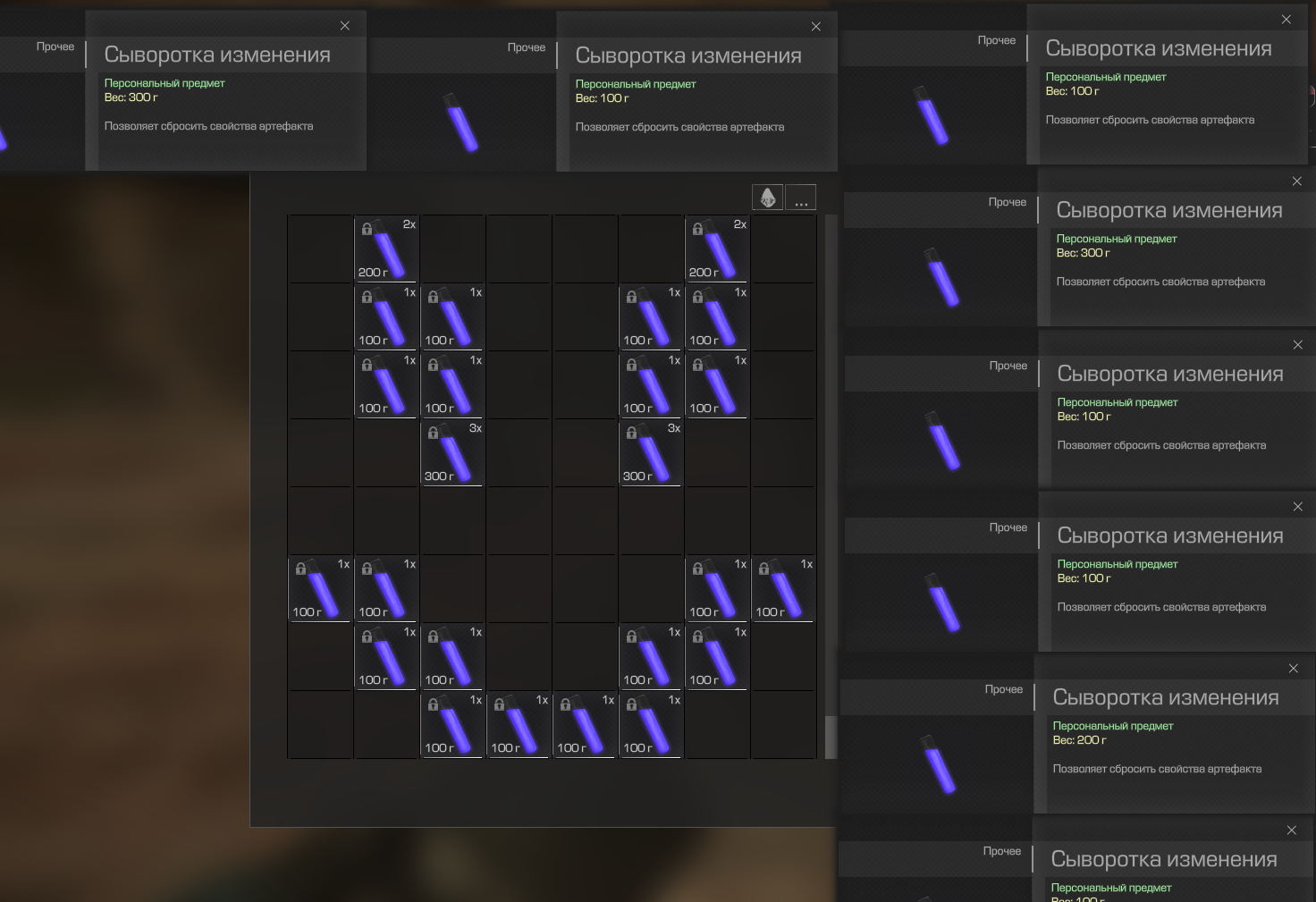Image resolution: width=1316 pixels, height=902 pixels.
Task: Click "Персональный предмет" in the 200 г tooltip
Action: pyautogui.click(x=1113, y=726)
